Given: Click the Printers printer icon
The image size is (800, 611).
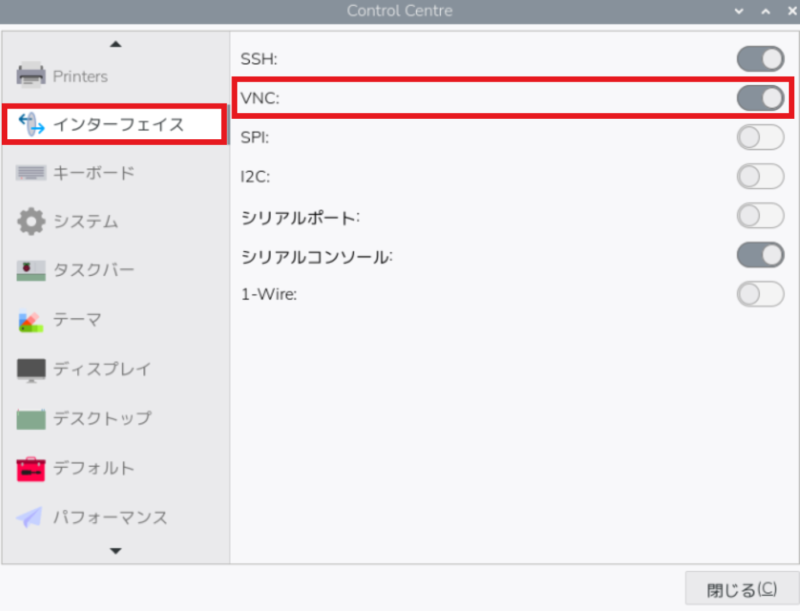Looking at the screenshot, I should click(x=31, y=75).
